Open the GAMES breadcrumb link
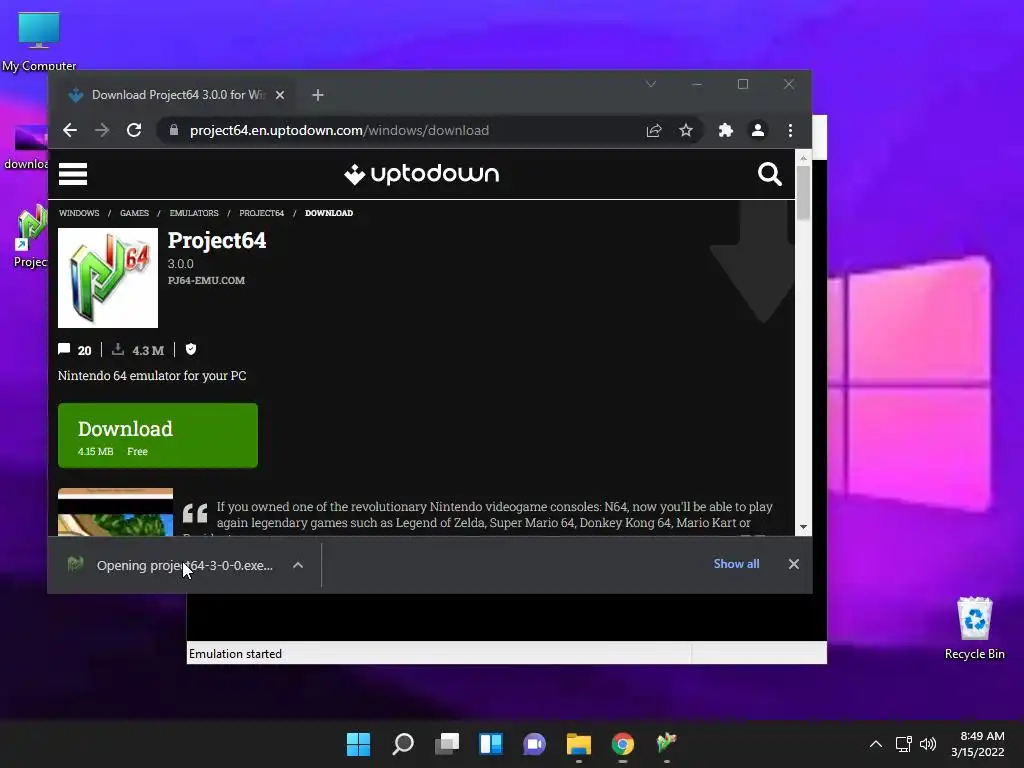Screen dimensions: 1024x768 (135, 213)
